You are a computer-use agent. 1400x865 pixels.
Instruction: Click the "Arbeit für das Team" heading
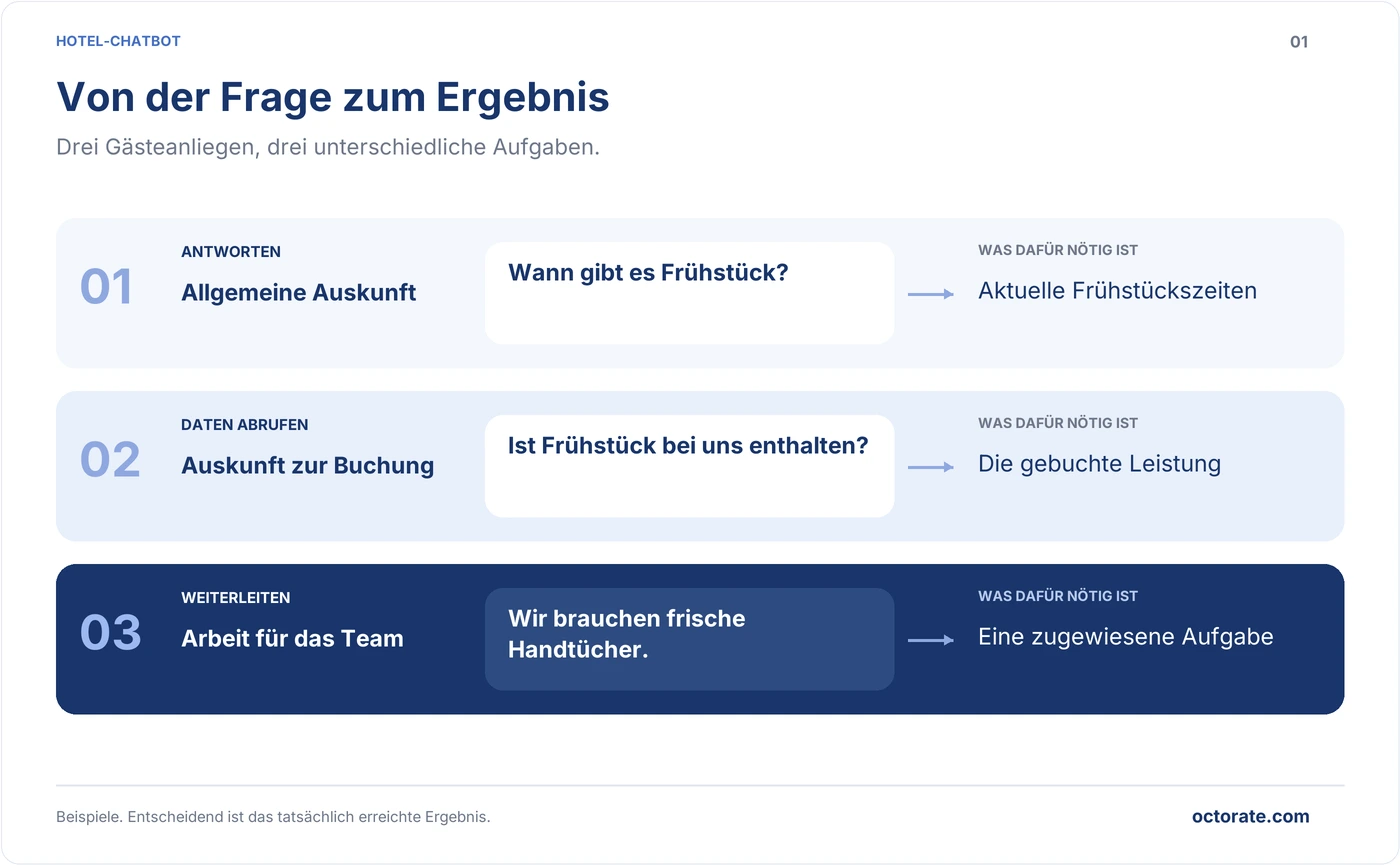click(292, 639)
